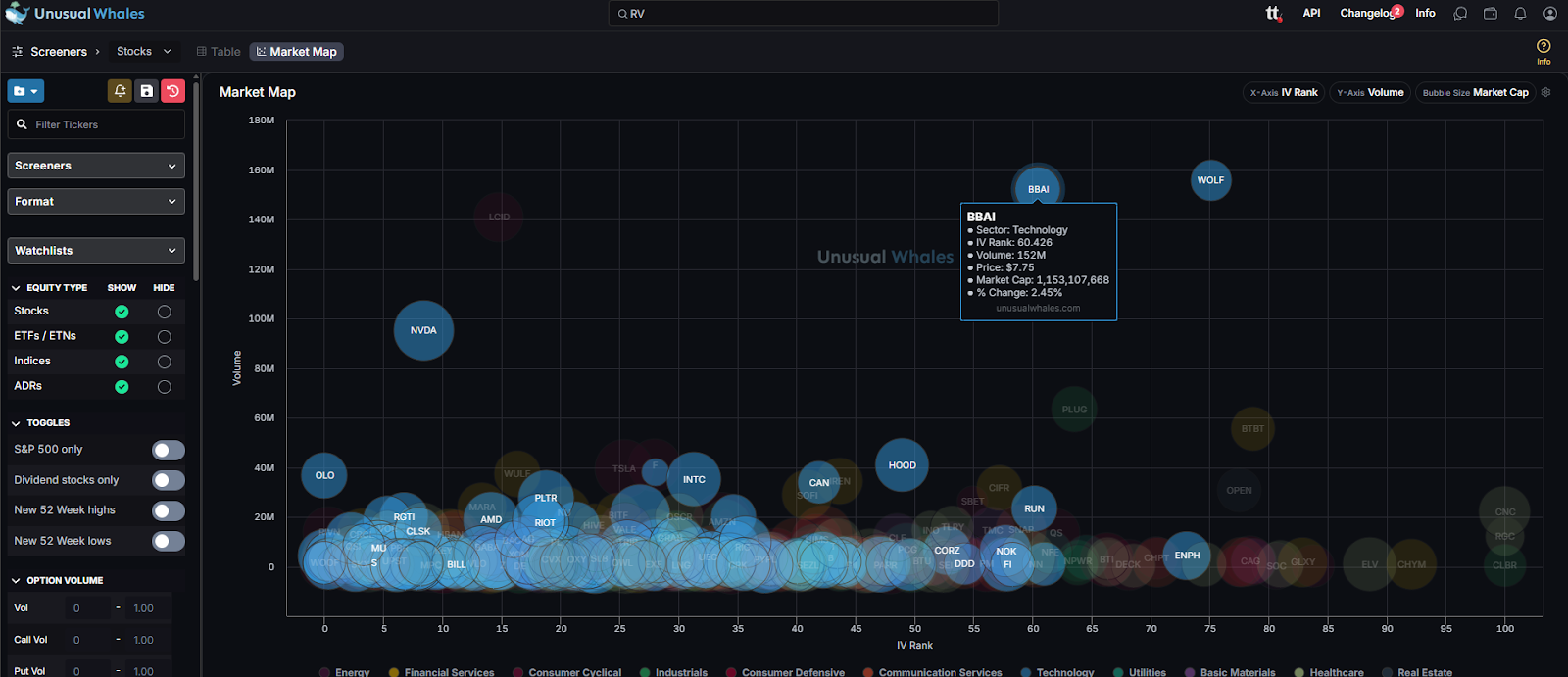
Task: Click the CAN bubble
Action: click(x=818, y=483)
